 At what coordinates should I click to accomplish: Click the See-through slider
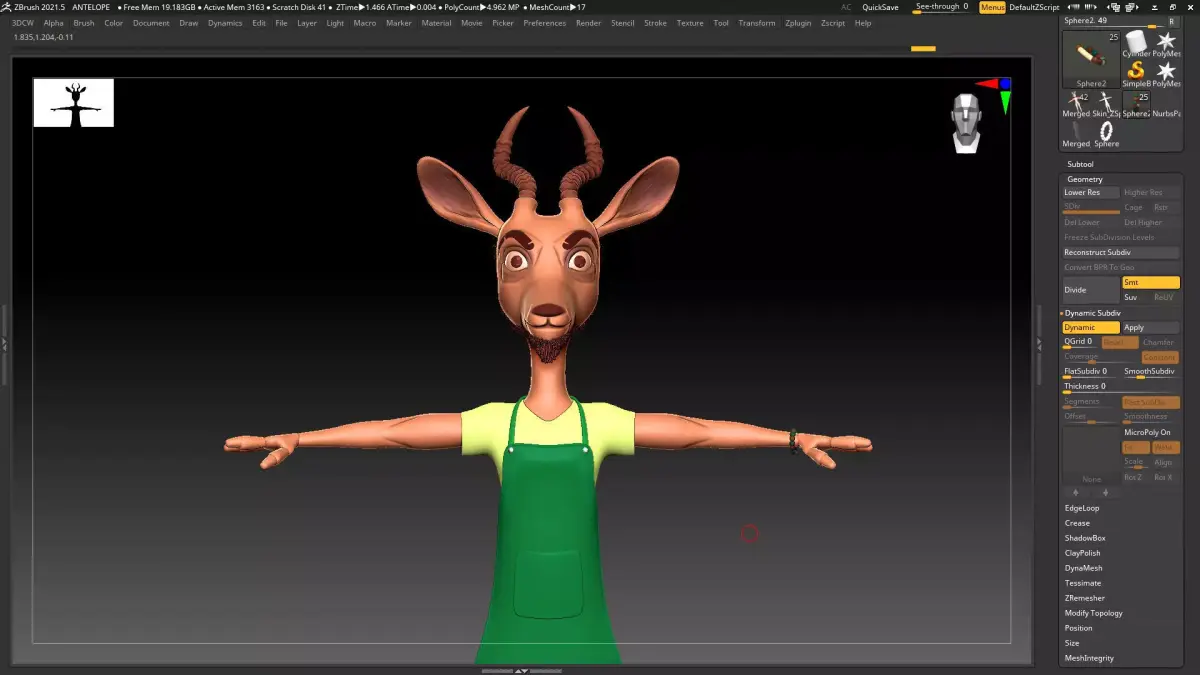(942, 7)
